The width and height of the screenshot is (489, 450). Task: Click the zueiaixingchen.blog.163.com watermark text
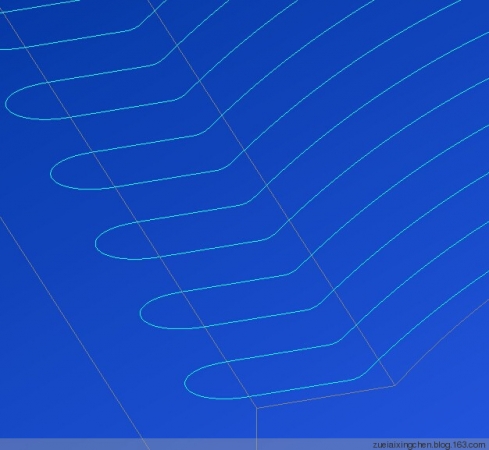[429, 445]
